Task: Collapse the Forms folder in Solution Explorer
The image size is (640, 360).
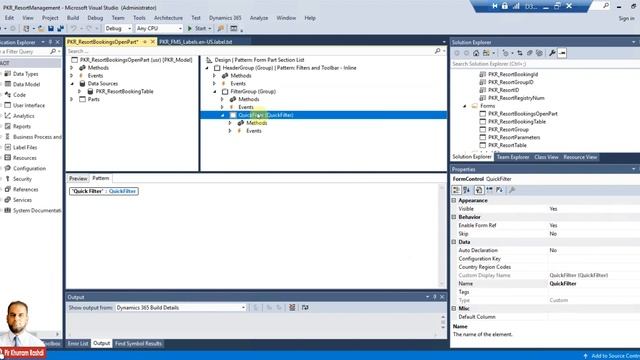Action: pos(464,106)
